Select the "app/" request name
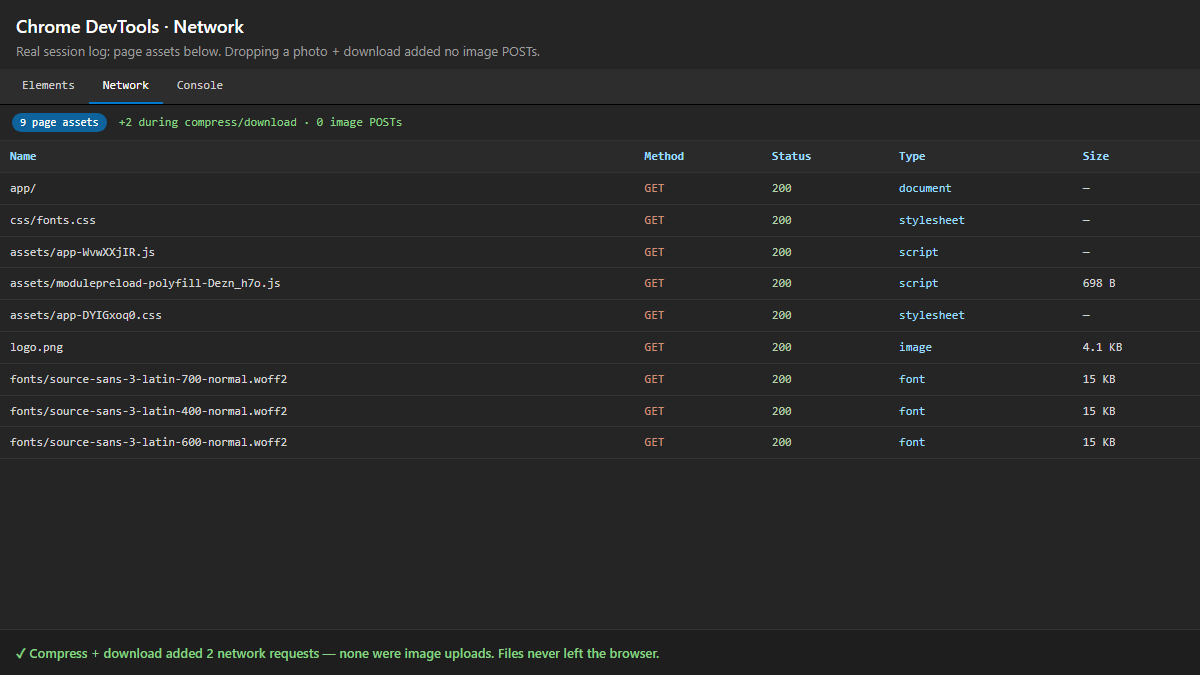 [23, 188]
